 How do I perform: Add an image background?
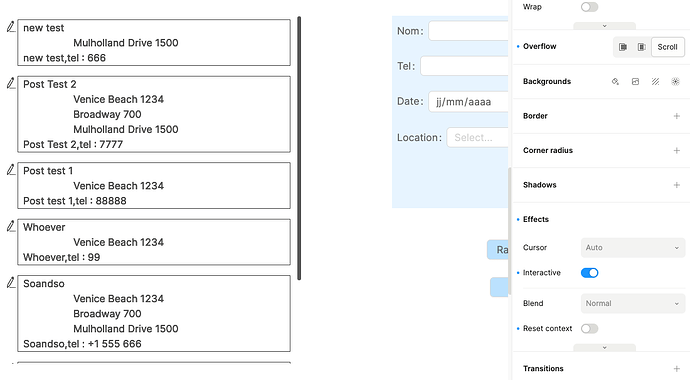pyautogui.click(x=635, y=81)
